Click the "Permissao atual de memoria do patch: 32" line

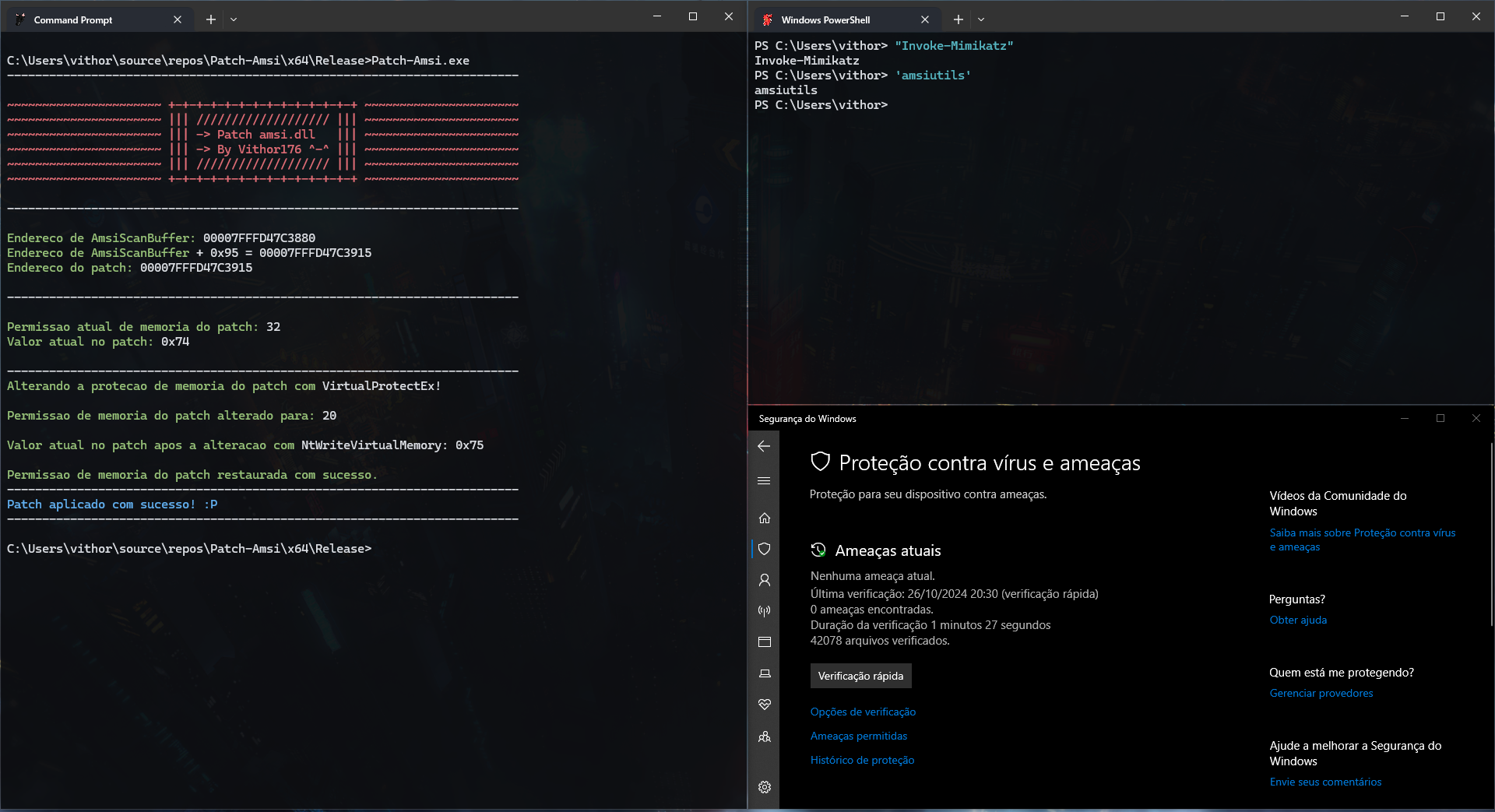point(143,327)
